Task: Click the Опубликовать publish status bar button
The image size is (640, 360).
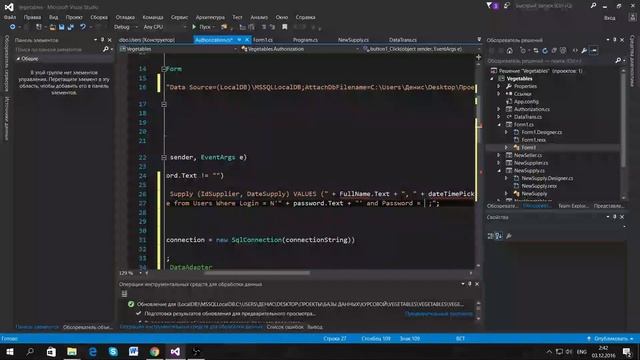Action: pos(610,338)
